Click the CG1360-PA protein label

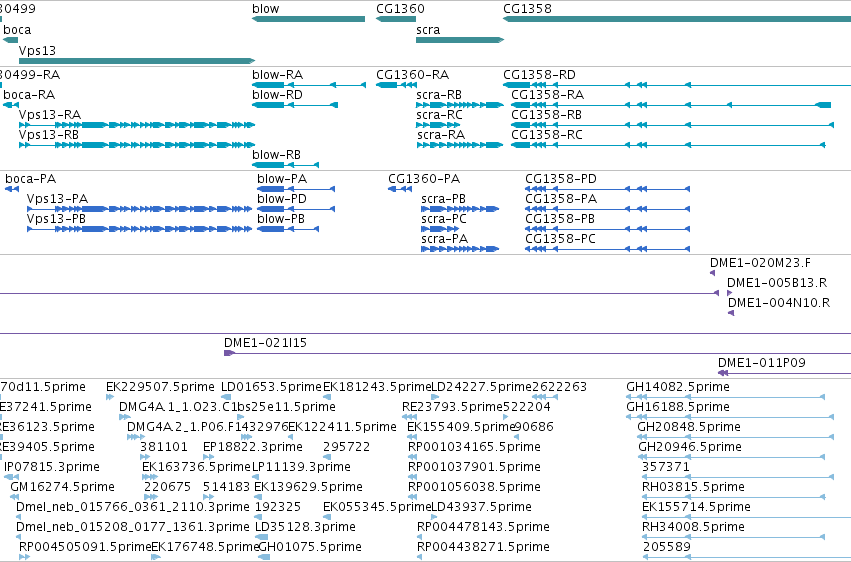tap(424, 179)
